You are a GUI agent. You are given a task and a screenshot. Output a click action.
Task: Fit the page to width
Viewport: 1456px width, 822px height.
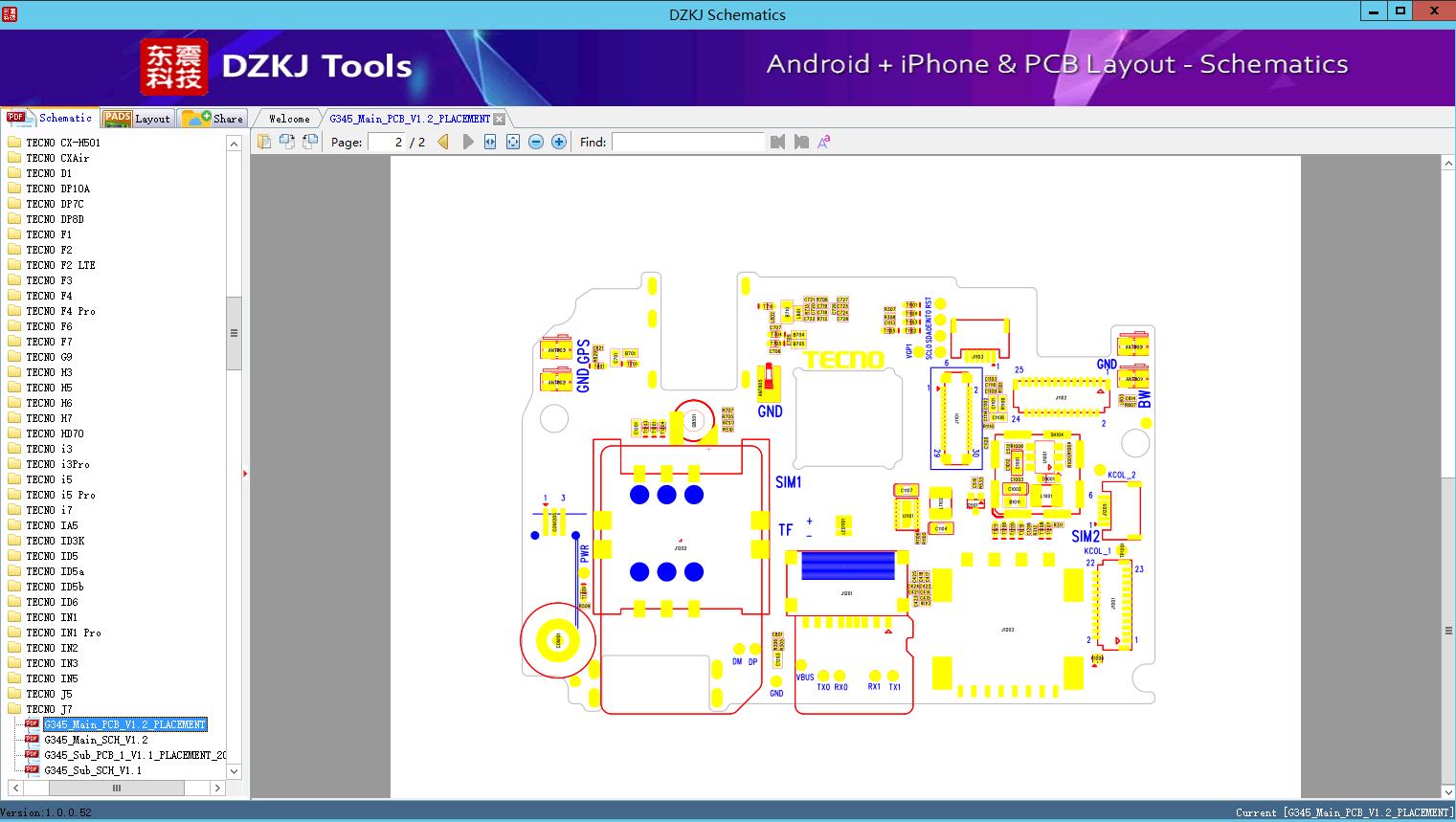pos(490,142)
